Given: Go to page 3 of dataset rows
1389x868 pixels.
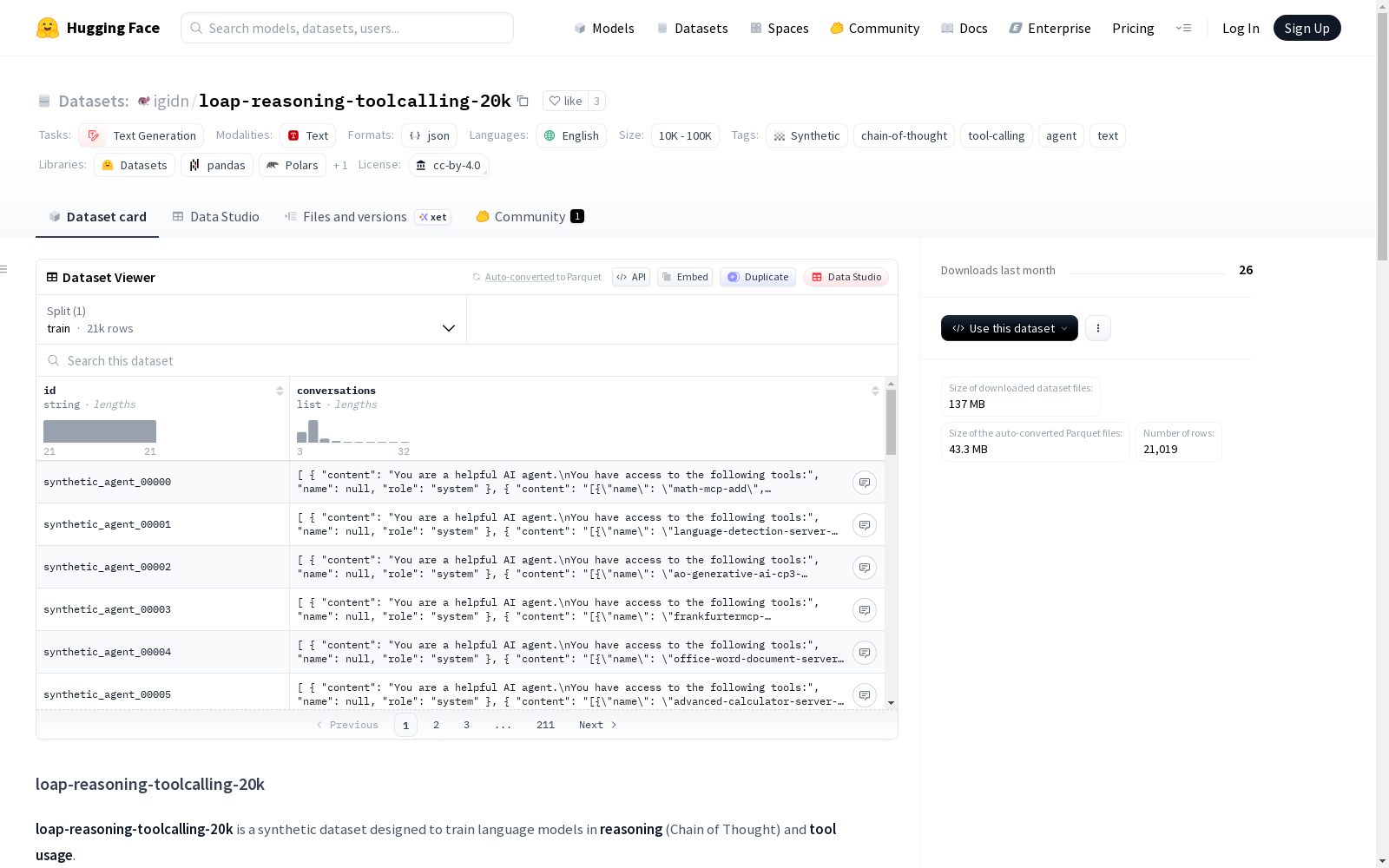Looking at the screenshot, I should 466,725.
